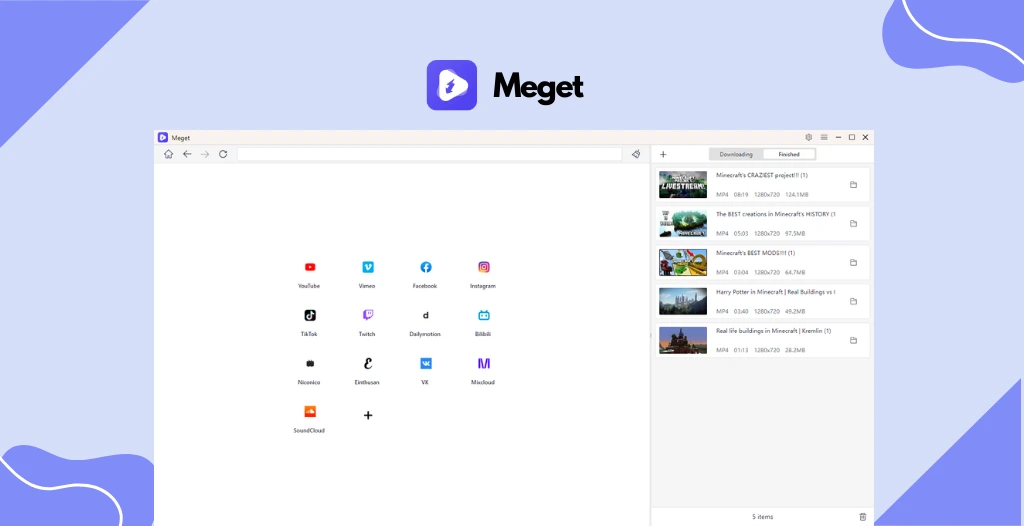This screenshot has width=1024, height=526.
Task: Open folder for Harry Potter in Minecraft
Action: coord(853,301)
